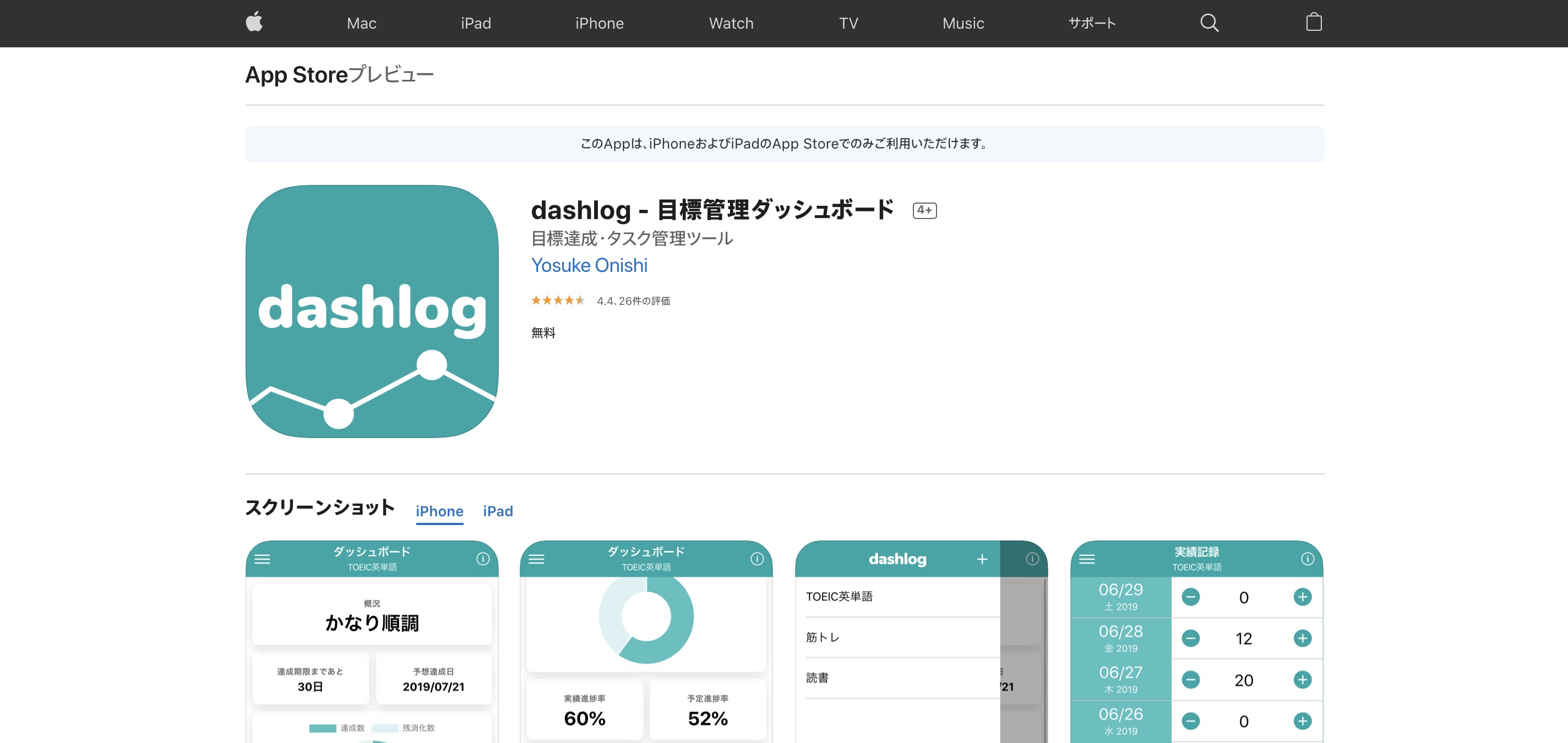Click the App Store availability notice banner

[x=784, y=144]
